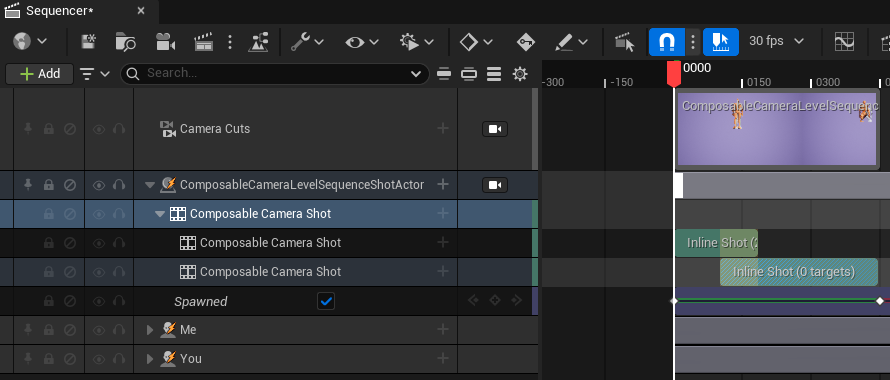Open the pencil edit options dropdown
This screenshot has width=890, height=380.
click(571, 41)
